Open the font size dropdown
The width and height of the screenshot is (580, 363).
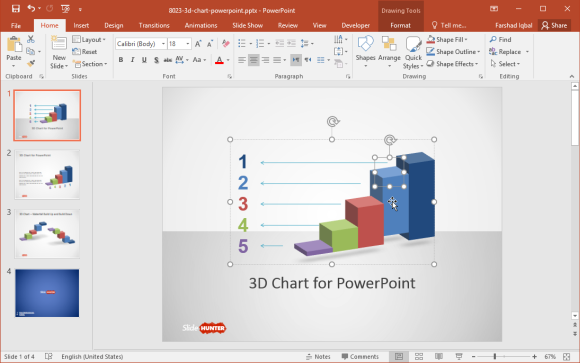[188, 44]
